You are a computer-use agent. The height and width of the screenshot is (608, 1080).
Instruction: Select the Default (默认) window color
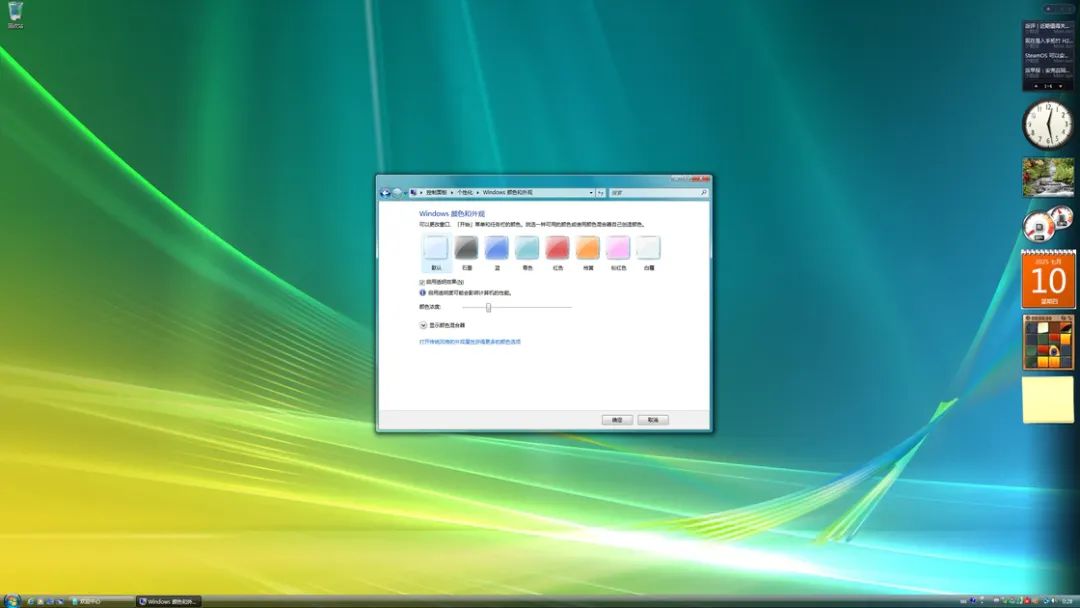tap(436, 253)
